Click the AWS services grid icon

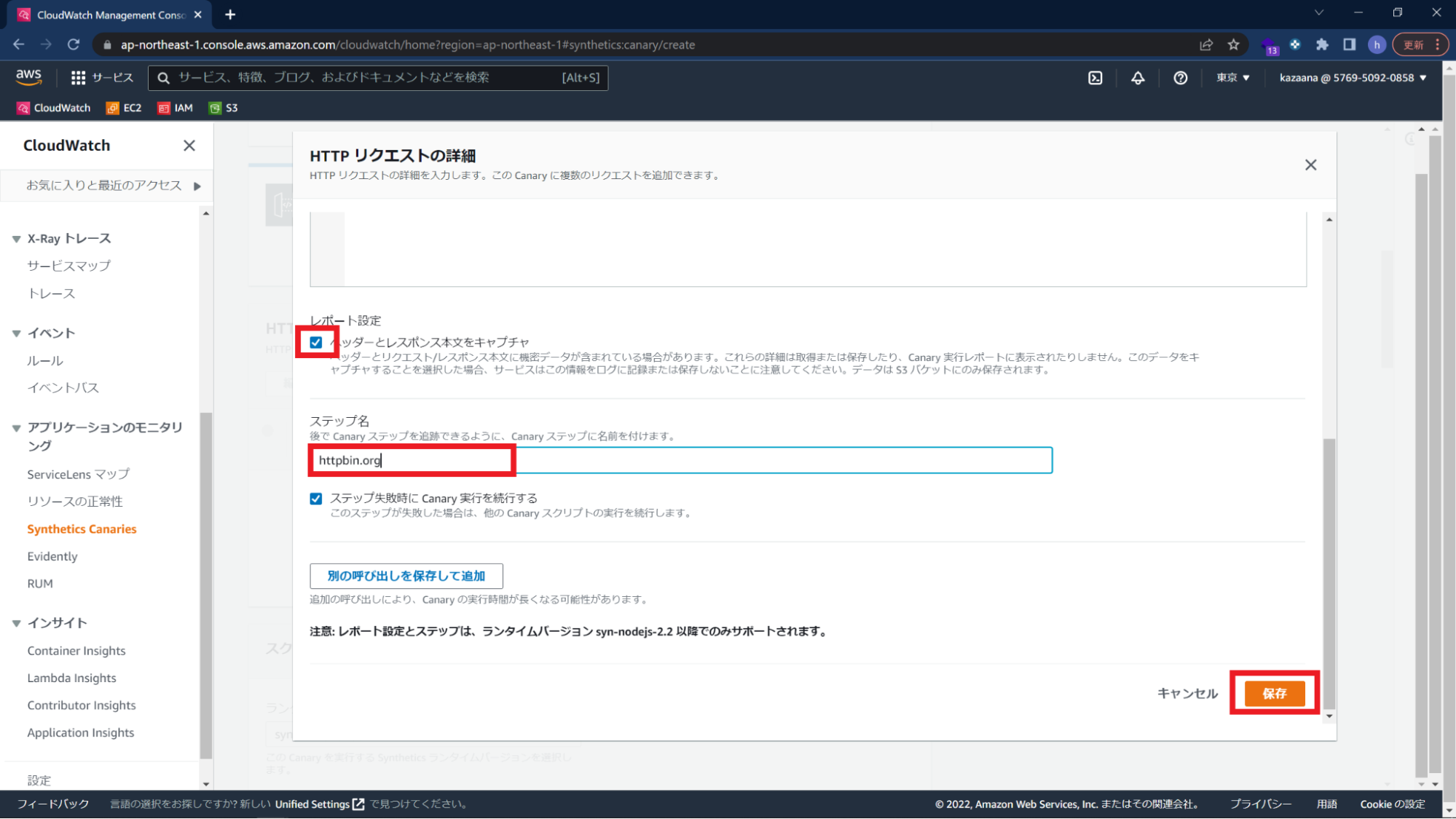78,77
